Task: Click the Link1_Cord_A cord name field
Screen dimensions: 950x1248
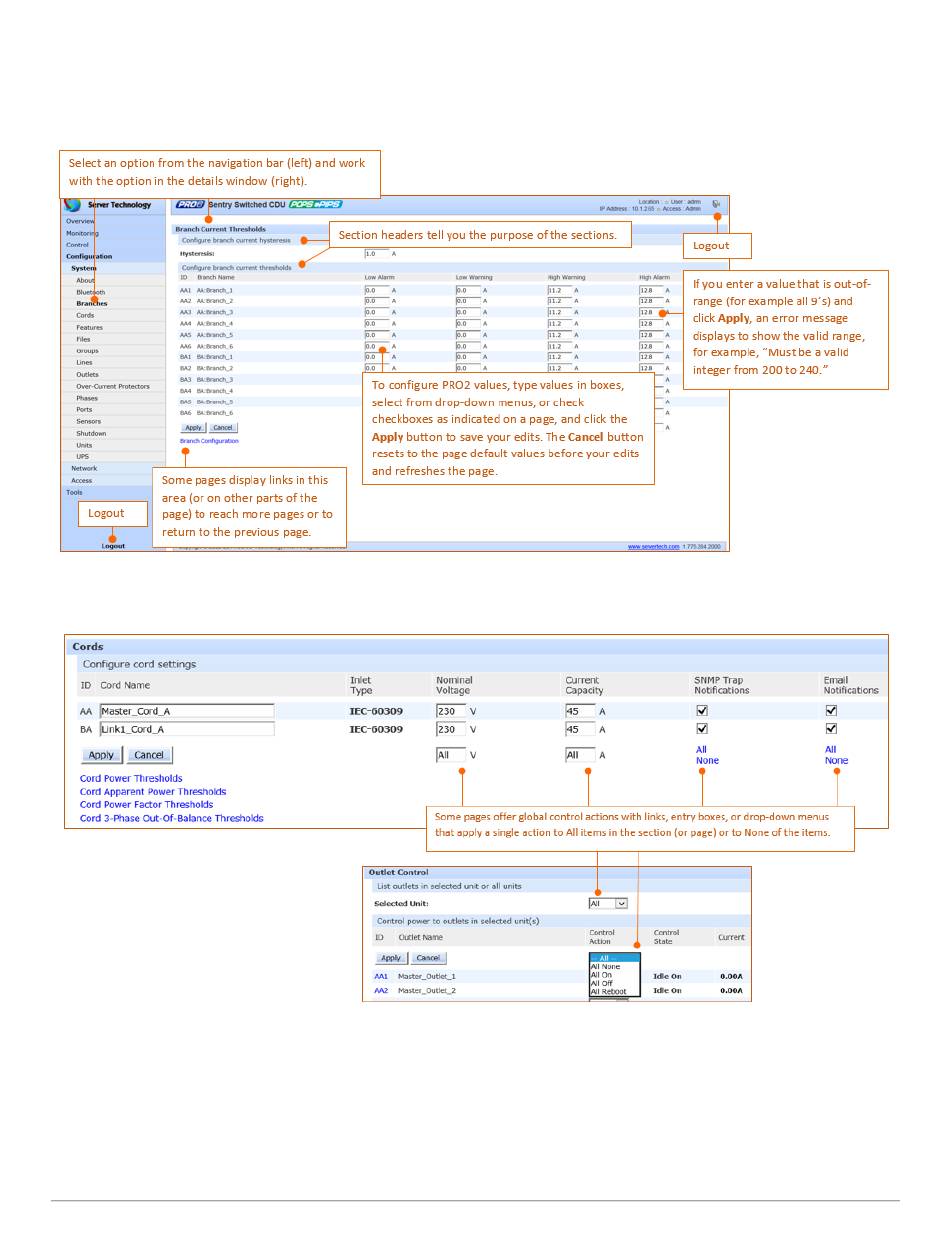Action: tap(187, 729)
